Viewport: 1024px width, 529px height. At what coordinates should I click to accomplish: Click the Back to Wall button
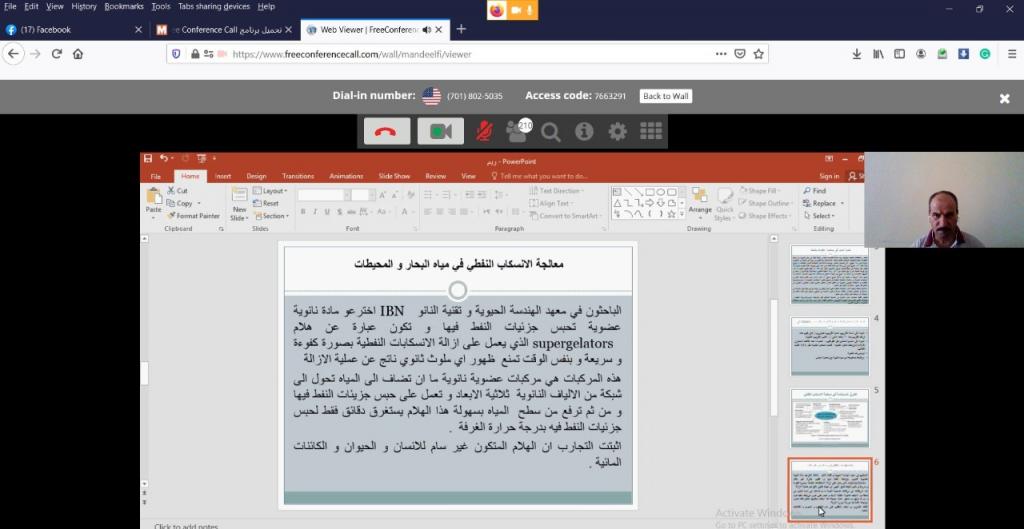tap(665, 96)
